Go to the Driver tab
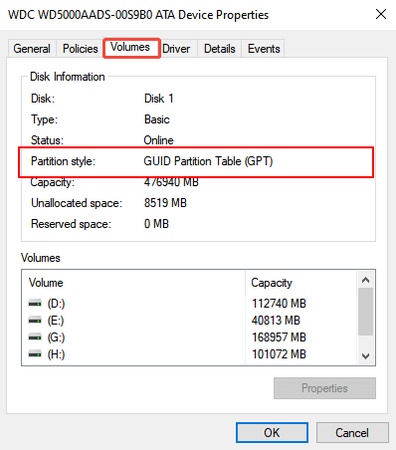The width and height of the screenshot is (396, 450). click(176, 49)
